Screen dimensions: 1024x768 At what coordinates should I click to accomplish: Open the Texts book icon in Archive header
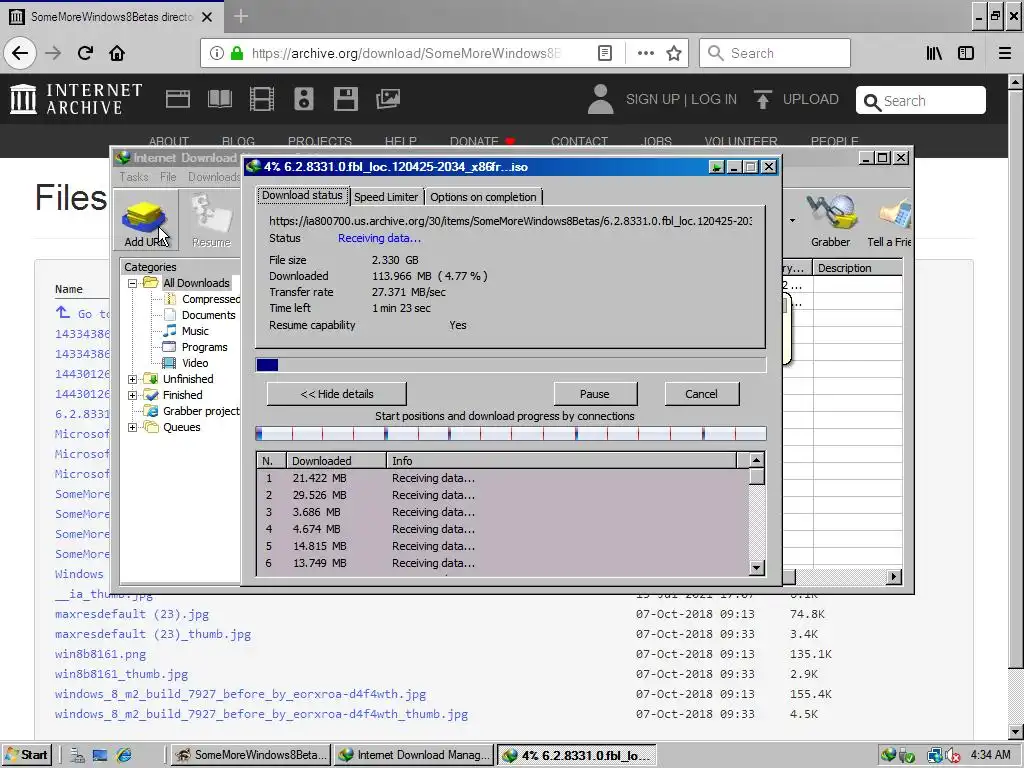(219, 99)
